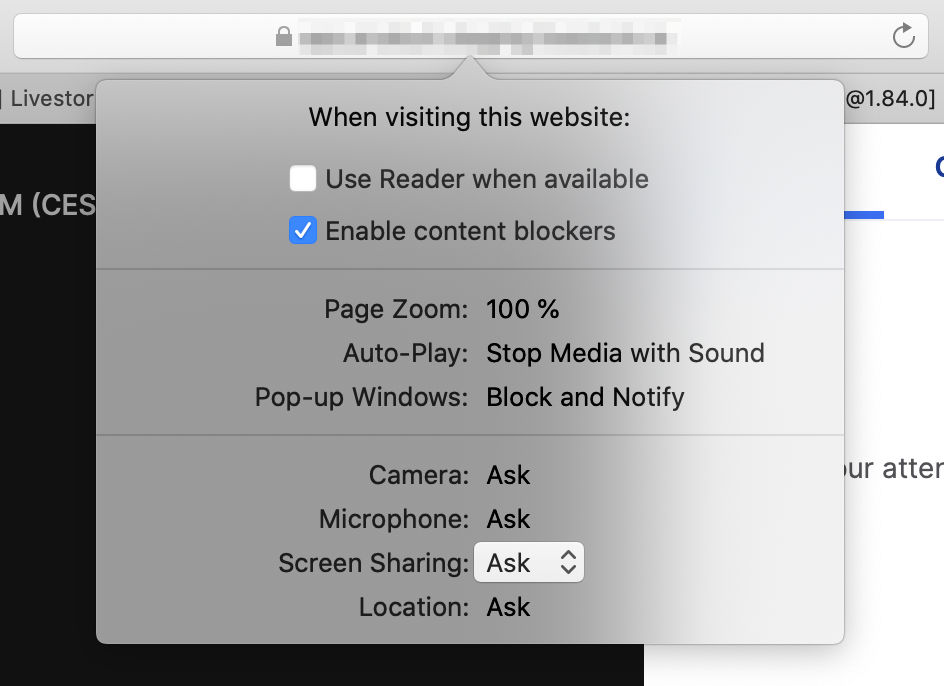Open the Page Zoom setting showing 100 %

(522, 309)
